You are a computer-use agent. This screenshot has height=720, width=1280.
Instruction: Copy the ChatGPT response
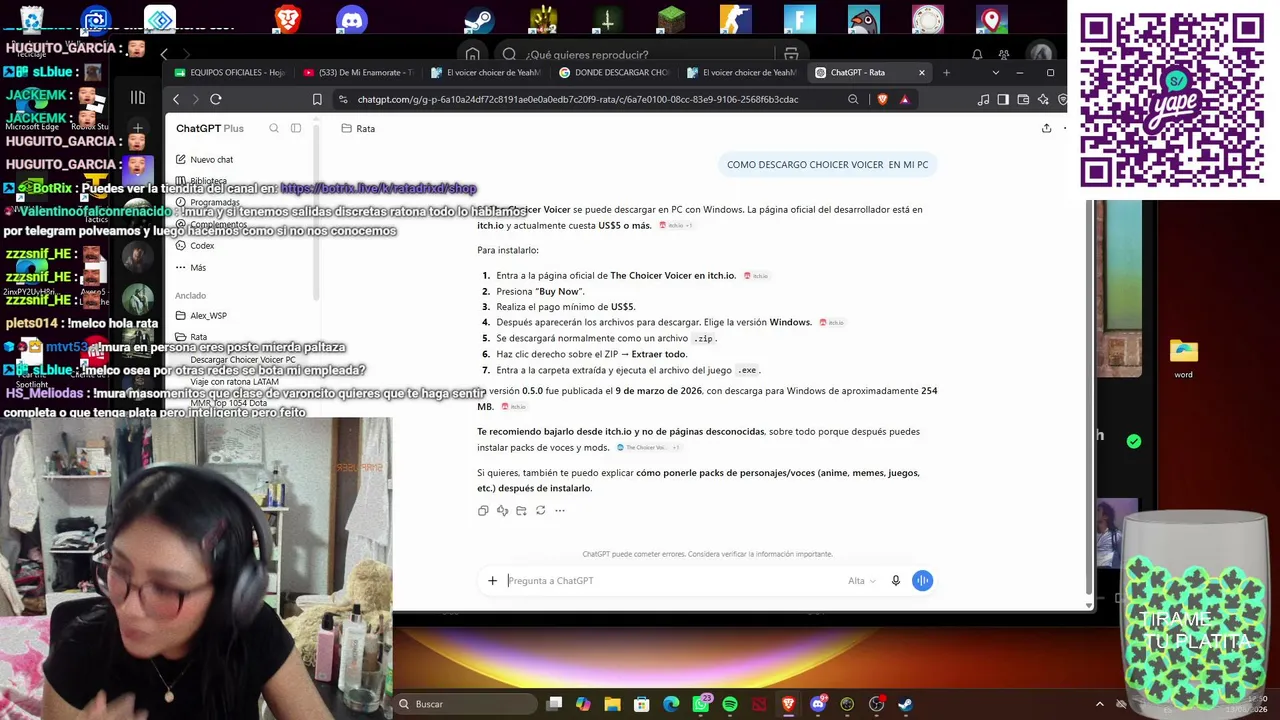point(483,510)
